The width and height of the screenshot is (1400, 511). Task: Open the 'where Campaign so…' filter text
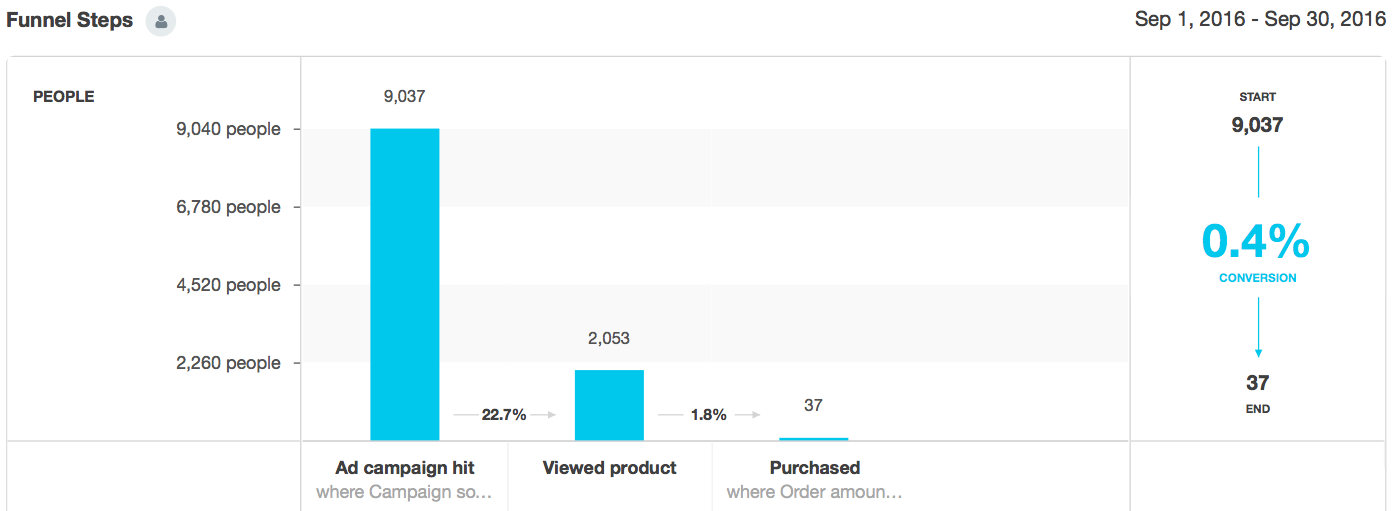point(404,492)
